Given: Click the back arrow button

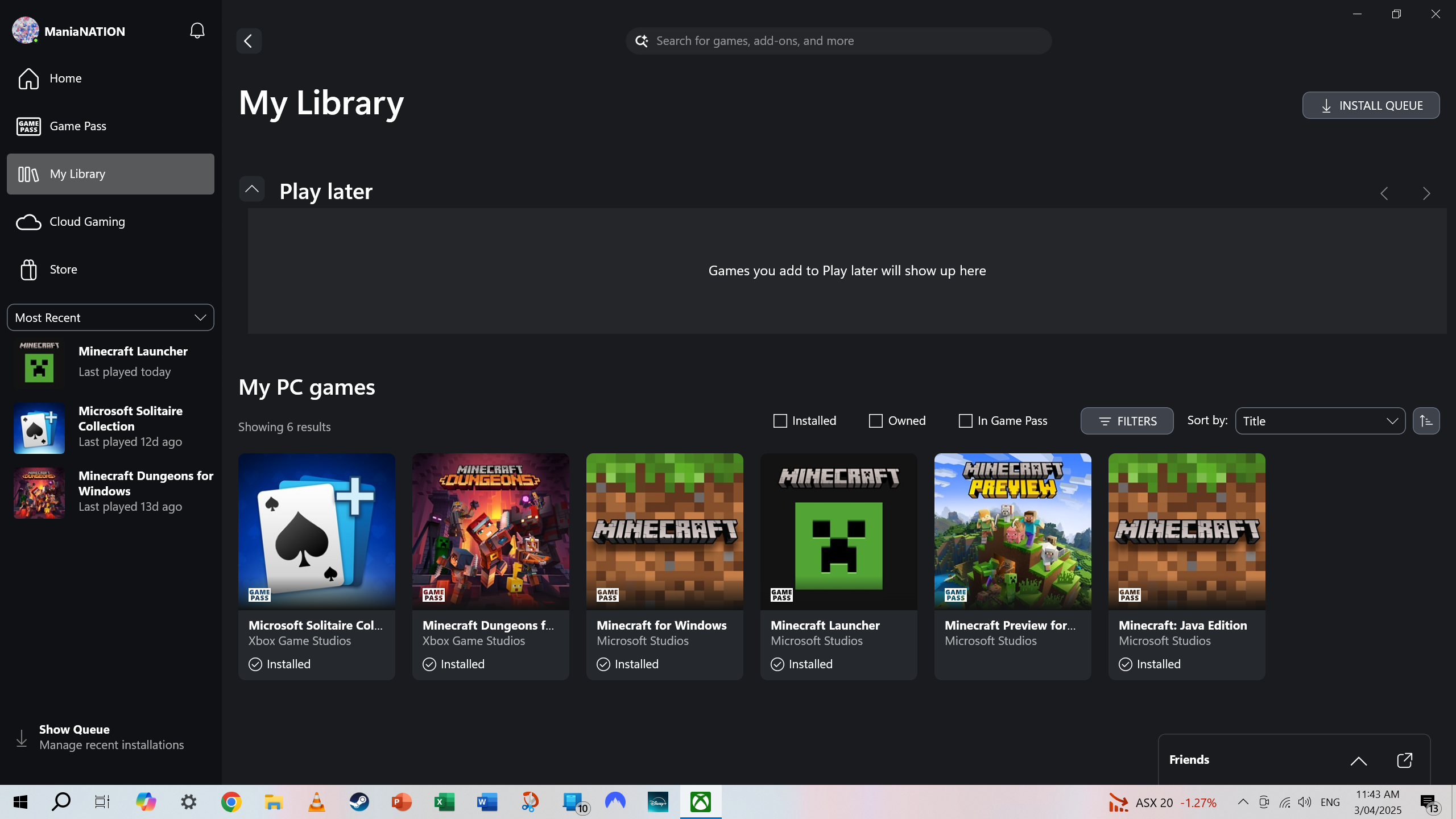Looking at the screenshot, I should tap(249, 41).
